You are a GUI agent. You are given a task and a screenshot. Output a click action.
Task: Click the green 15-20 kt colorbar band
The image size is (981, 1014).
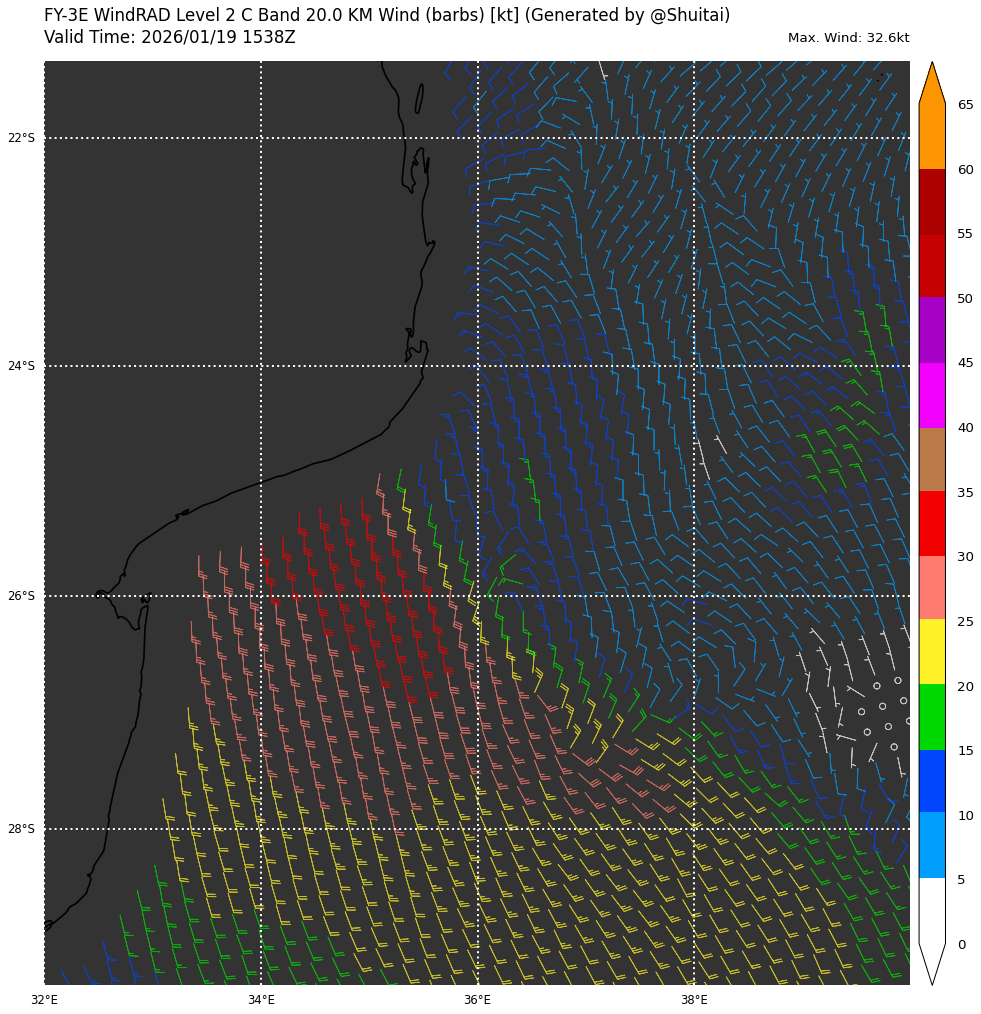click(x=932, y=717)
